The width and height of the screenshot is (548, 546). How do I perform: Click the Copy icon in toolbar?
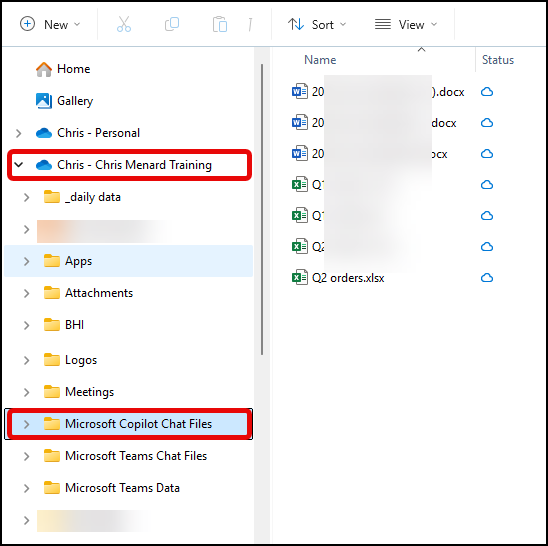click(172, 24)
